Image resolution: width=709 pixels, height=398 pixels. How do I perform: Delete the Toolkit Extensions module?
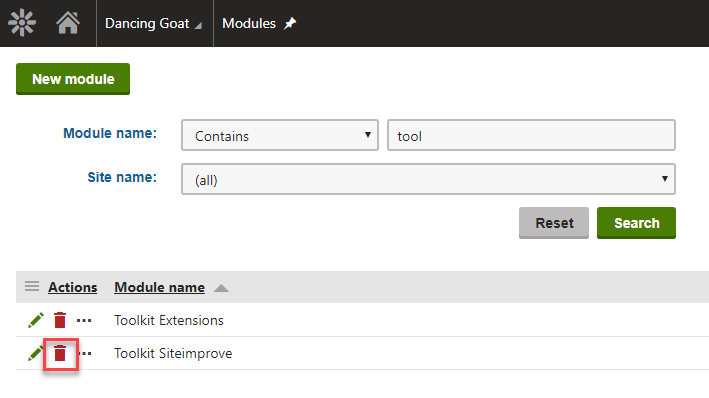(60, 320)
